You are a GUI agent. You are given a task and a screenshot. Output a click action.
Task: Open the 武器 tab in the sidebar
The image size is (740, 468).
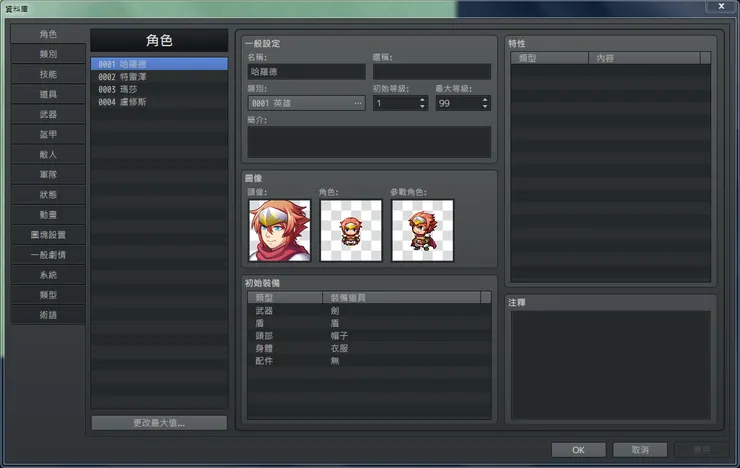[48, 114]
